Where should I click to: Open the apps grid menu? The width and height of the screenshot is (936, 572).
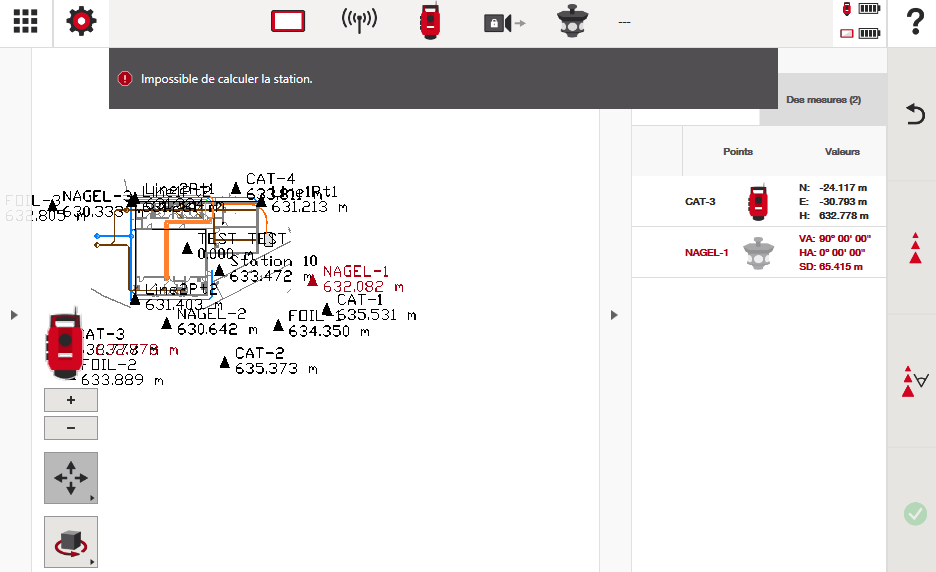[25, 22]
